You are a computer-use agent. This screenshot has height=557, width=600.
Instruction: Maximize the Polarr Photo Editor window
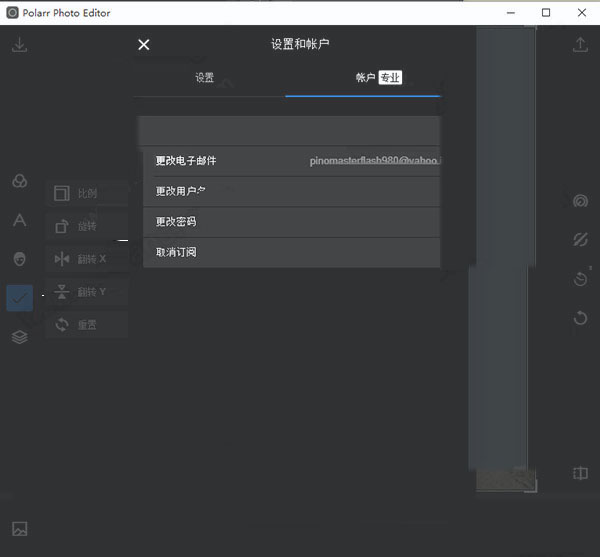[x=546, y=13]
